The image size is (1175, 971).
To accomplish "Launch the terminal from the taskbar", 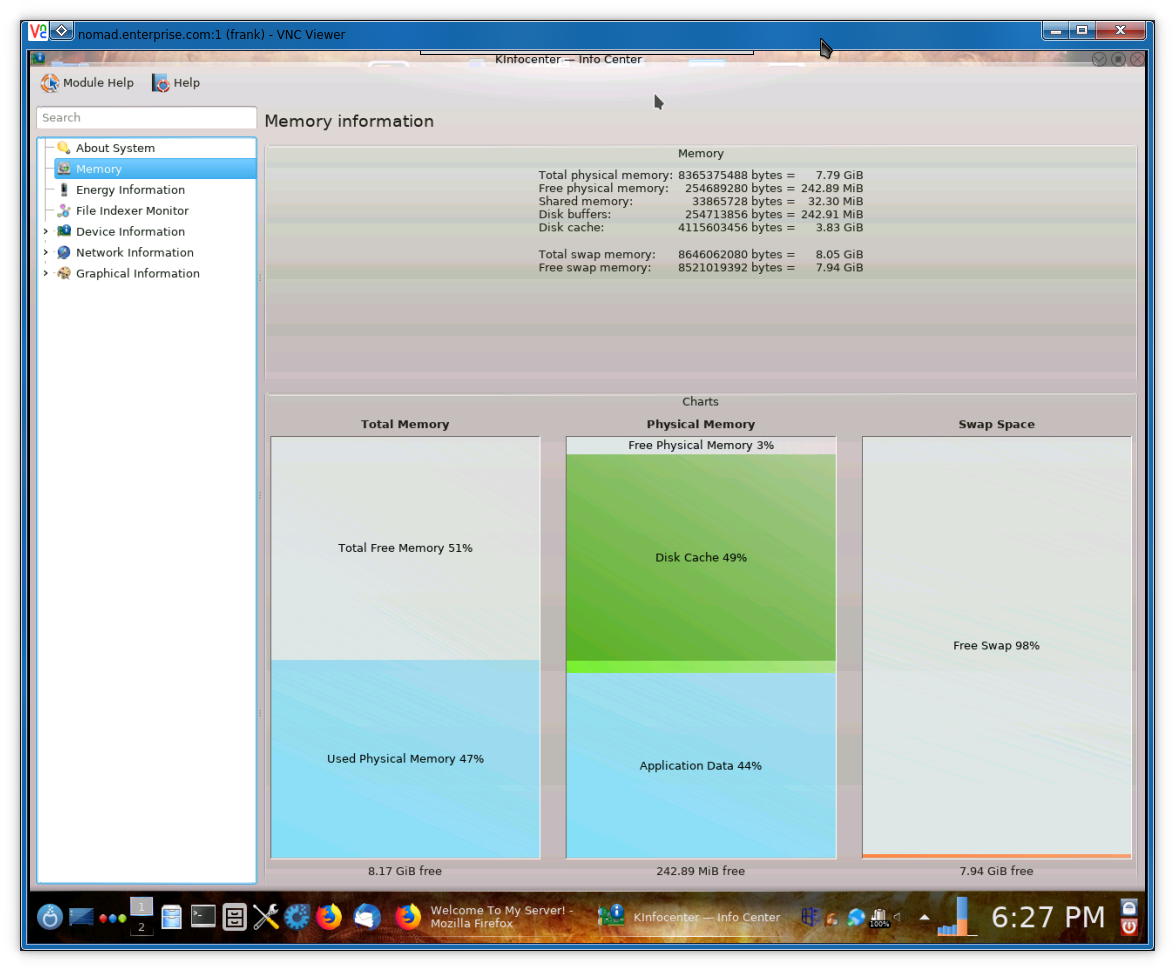I will [x=203, y=916].
